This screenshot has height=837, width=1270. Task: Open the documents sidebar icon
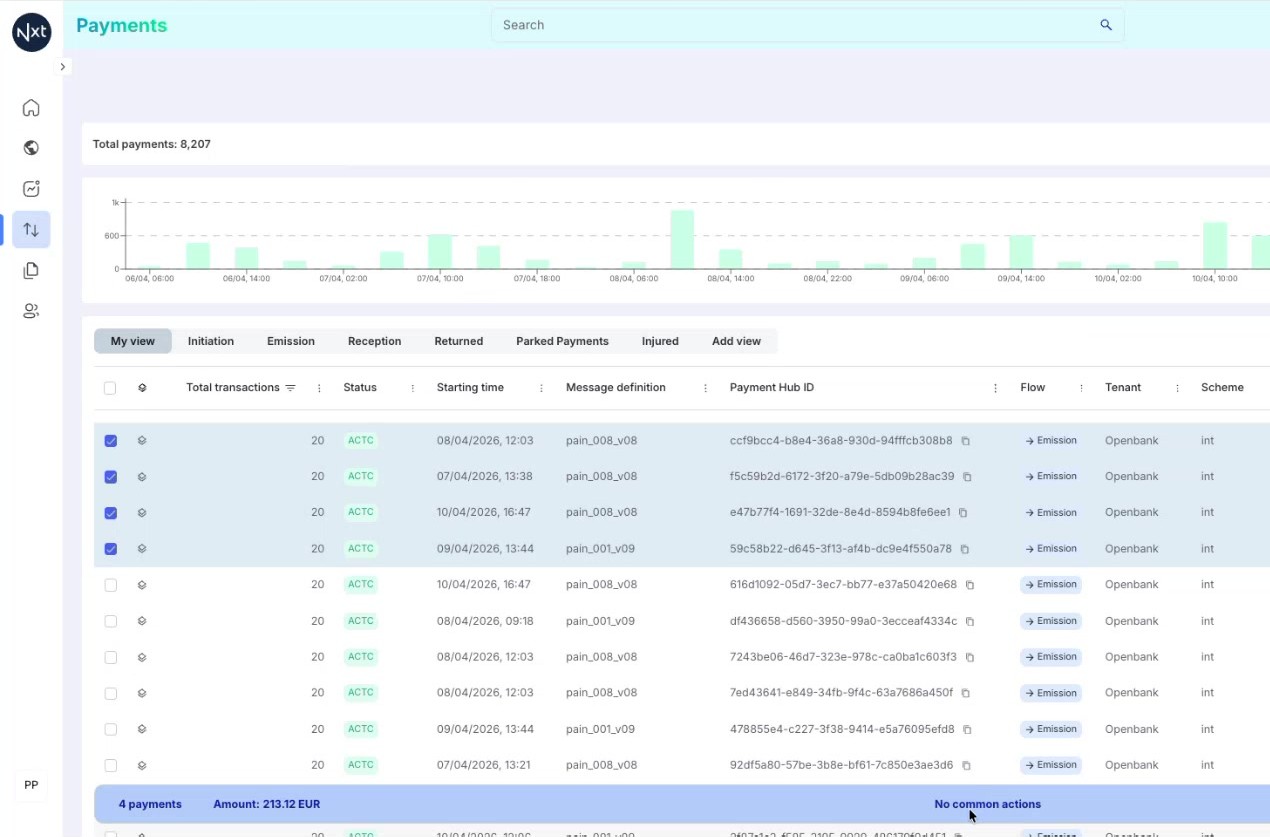pyautogui.click(x=31, y=270)
